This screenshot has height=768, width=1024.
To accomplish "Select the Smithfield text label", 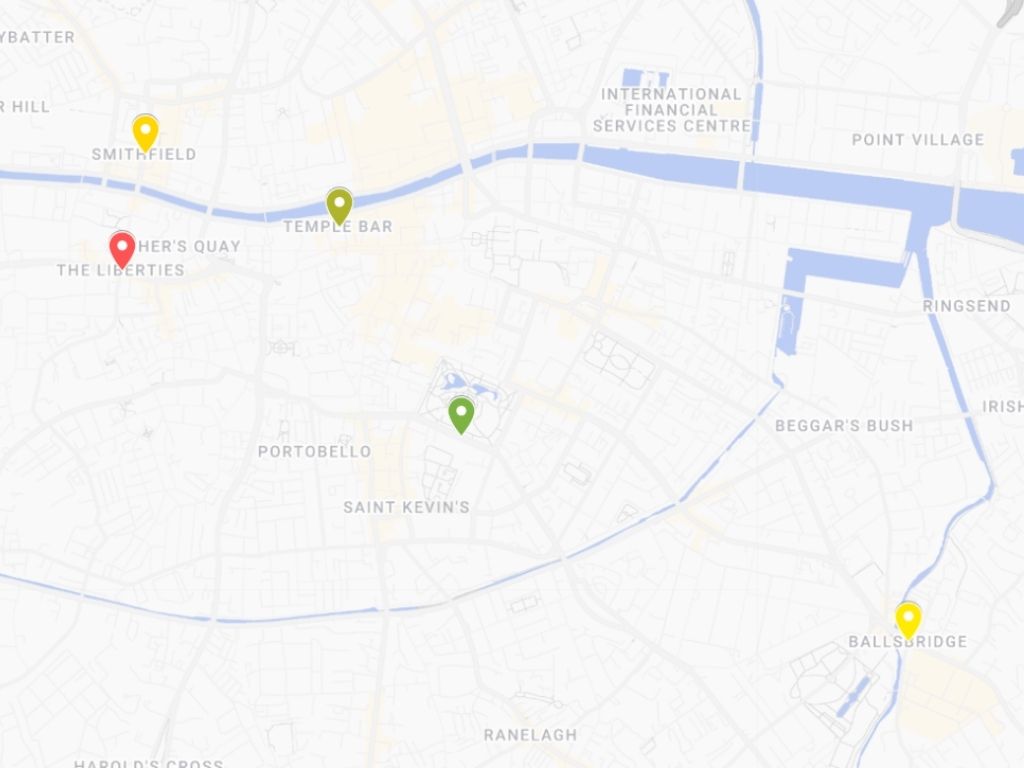I will pyautogui.click(x=144, y=154).
